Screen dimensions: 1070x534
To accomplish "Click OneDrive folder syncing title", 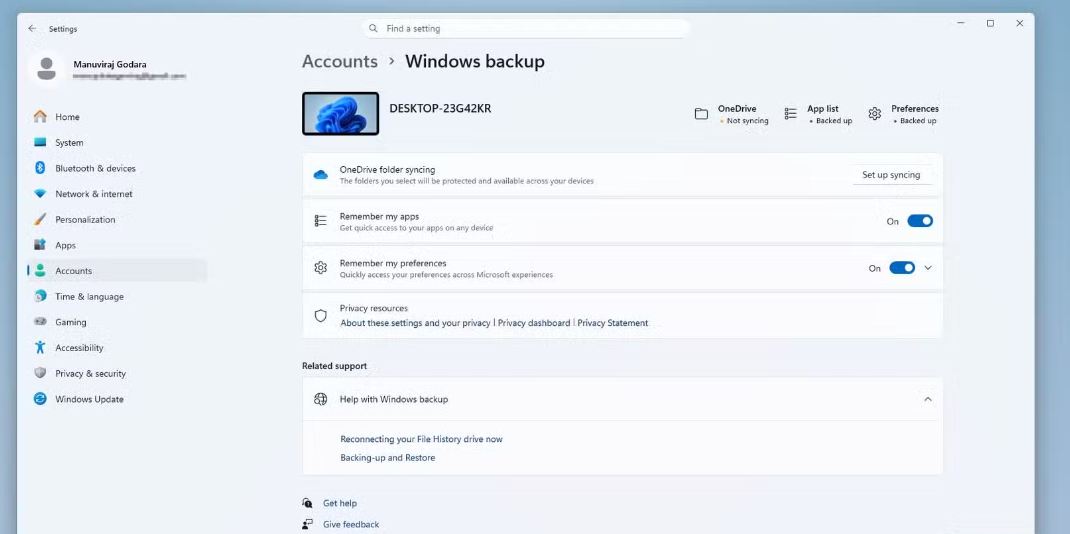I will click(387, 170).
